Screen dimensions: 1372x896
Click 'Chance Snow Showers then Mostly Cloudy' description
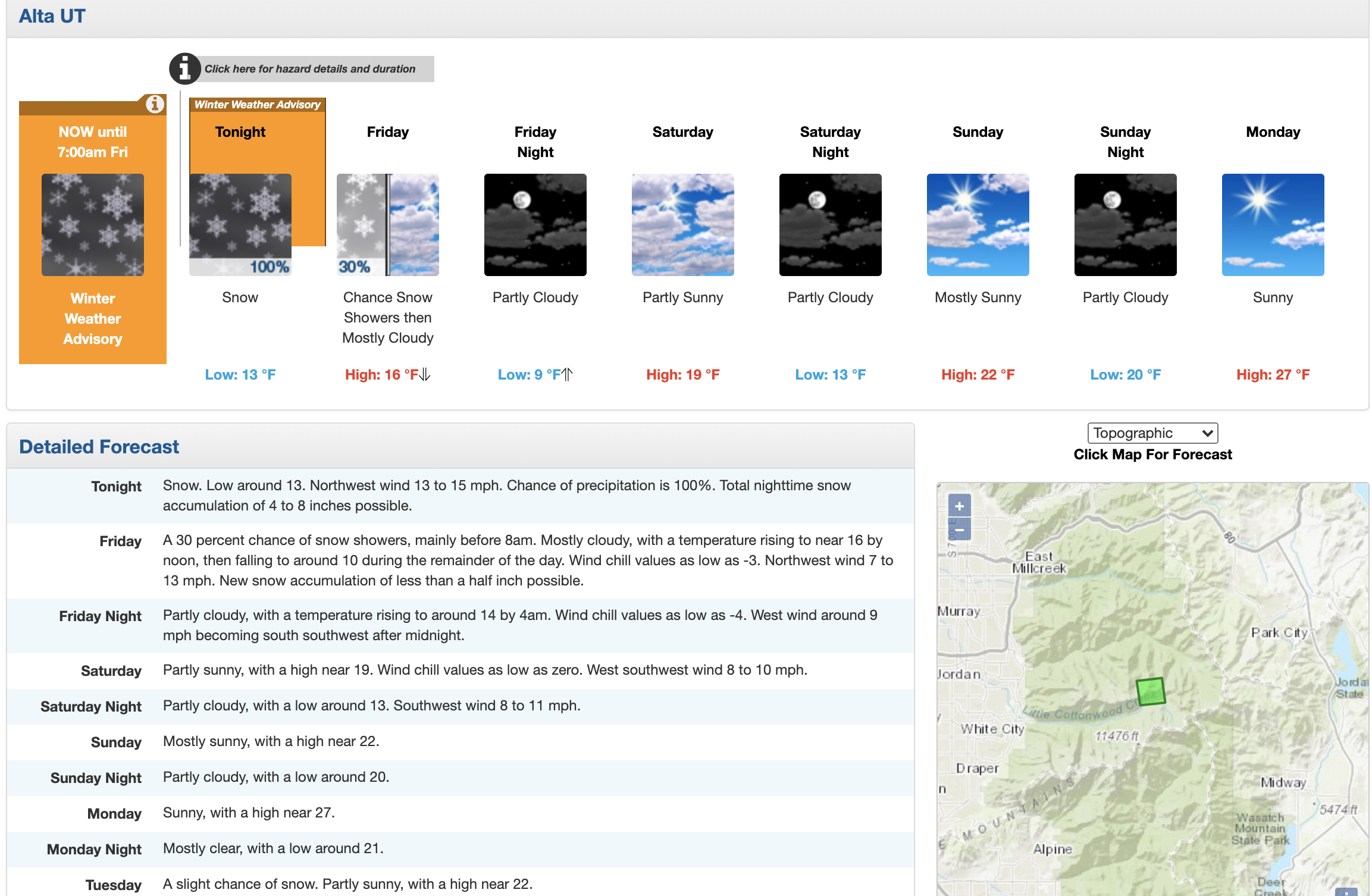coord(388,318)
